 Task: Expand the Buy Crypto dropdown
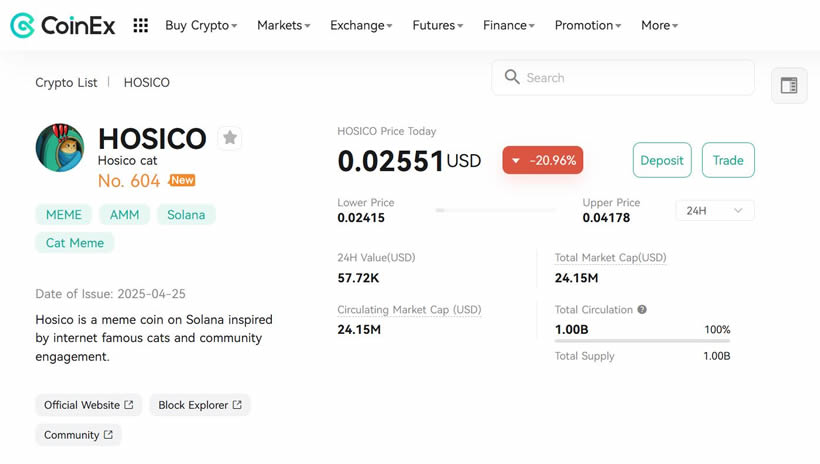coord(201,26)
